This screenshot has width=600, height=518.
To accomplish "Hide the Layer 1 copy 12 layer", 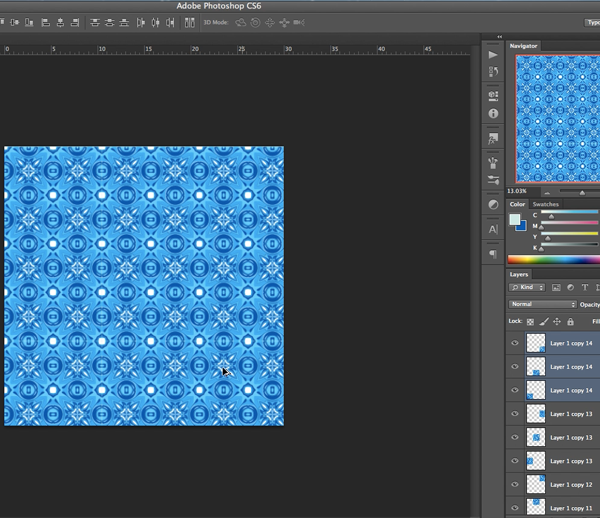I will pyautogui.click(x=515, y=484).
